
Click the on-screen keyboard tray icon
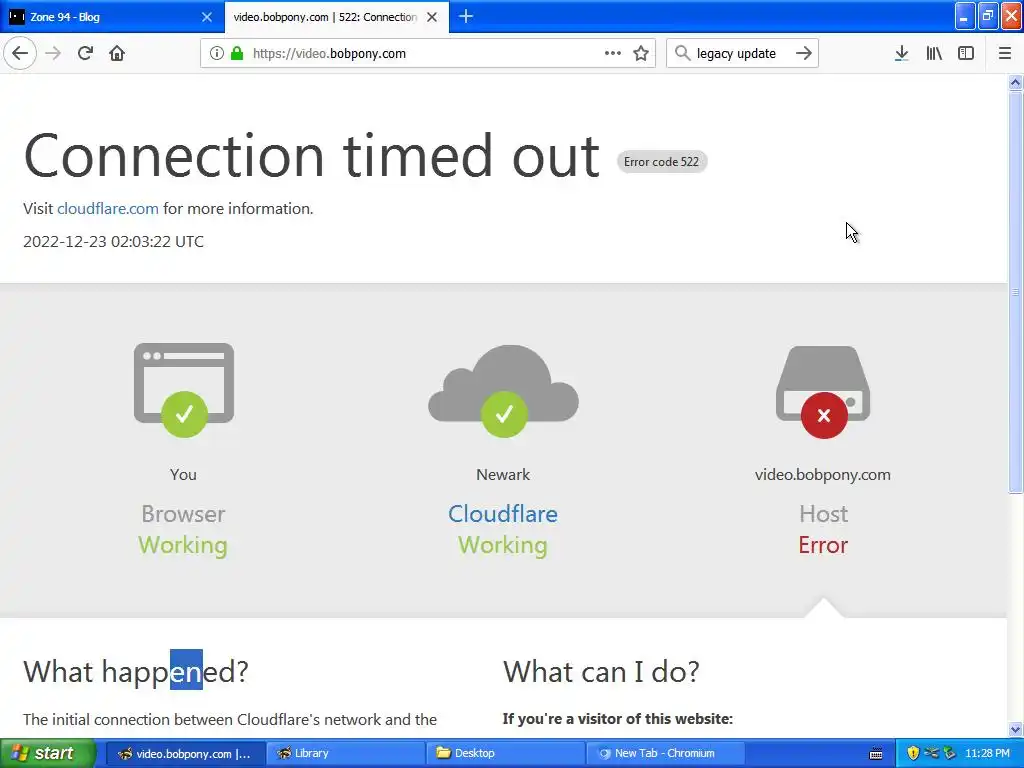[876, 754]
